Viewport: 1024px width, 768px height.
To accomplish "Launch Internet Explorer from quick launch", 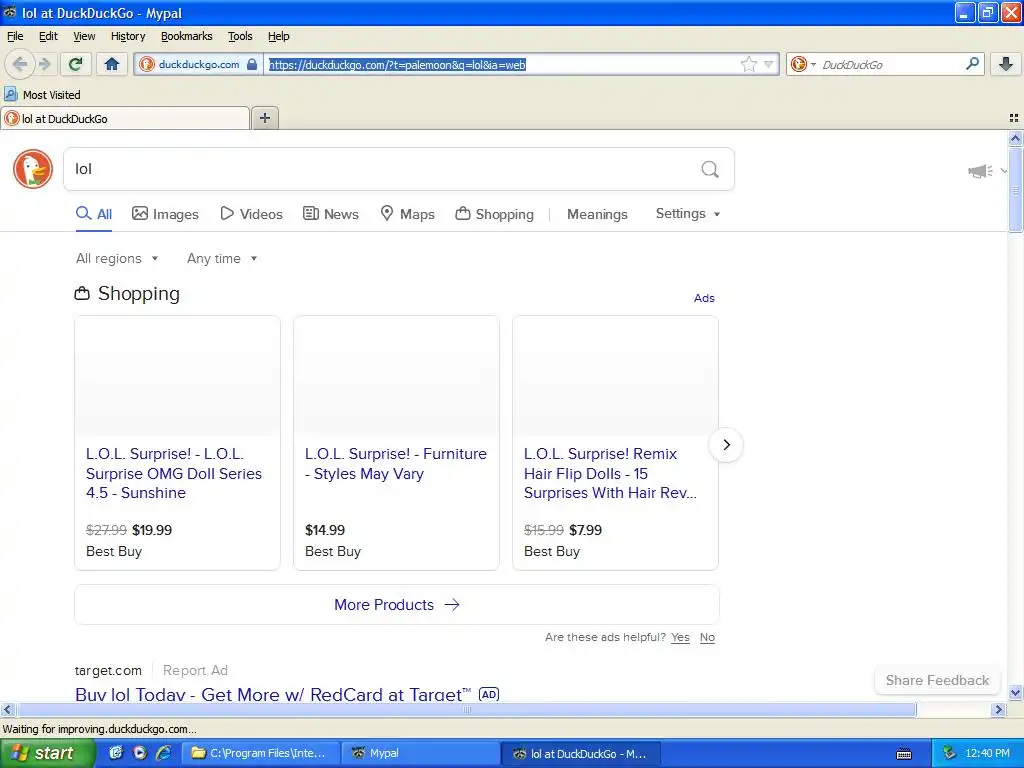I will click(x=163, y=753).
